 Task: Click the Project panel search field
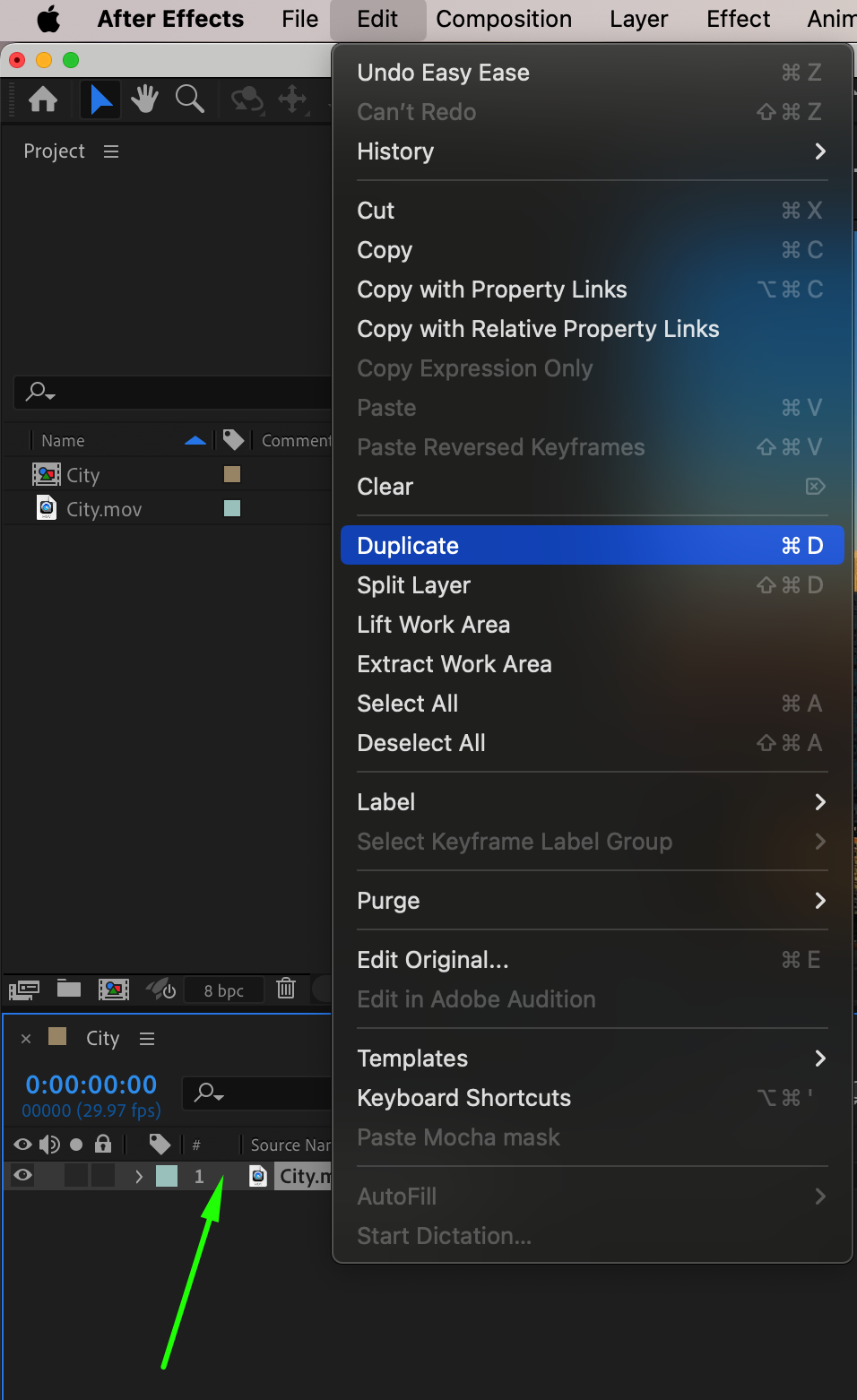pyautogui.click(x=179, y=392)
